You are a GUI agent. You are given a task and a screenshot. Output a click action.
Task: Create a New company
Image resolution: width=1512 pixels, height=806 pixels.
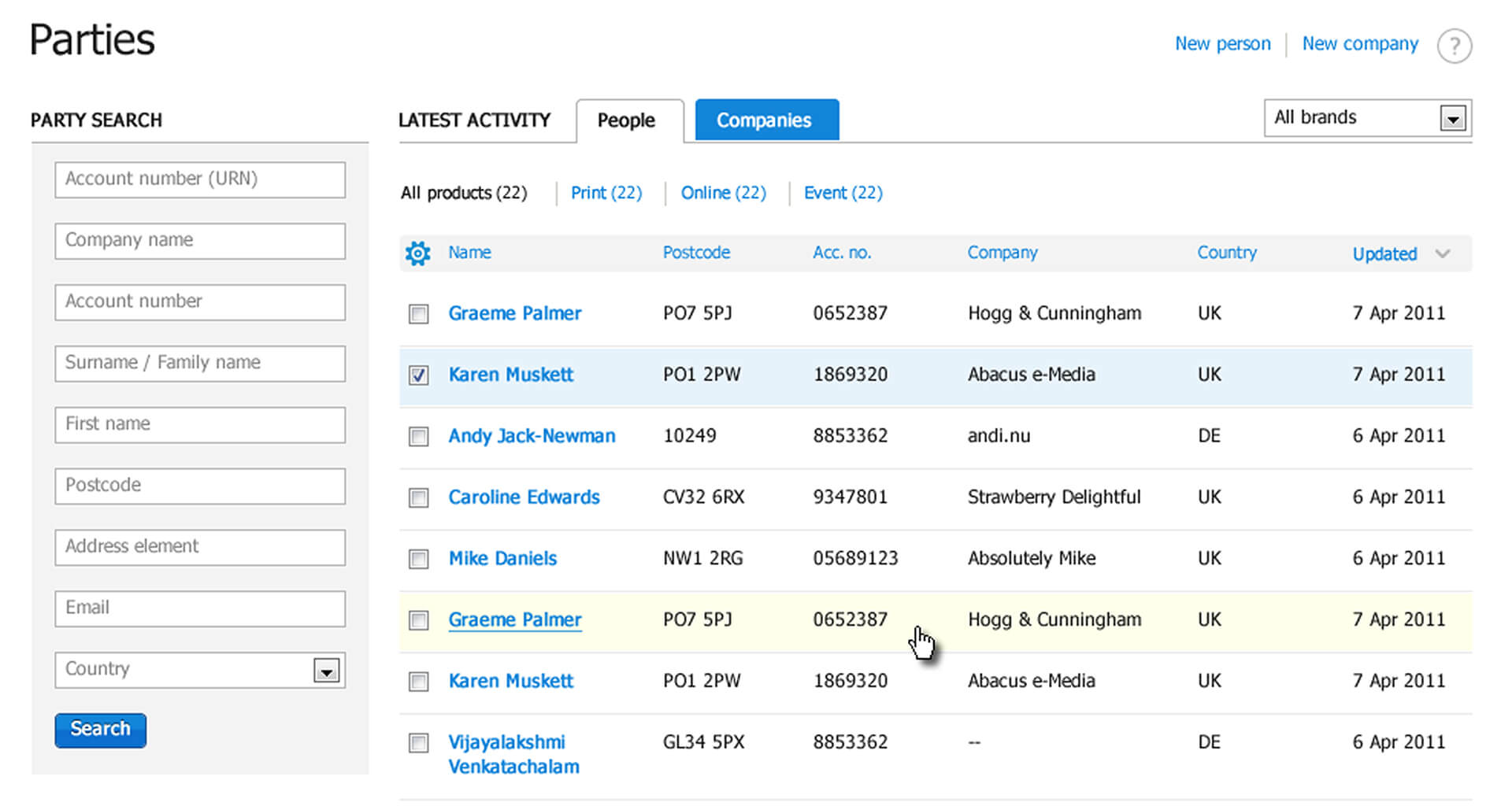point(1360,44)
